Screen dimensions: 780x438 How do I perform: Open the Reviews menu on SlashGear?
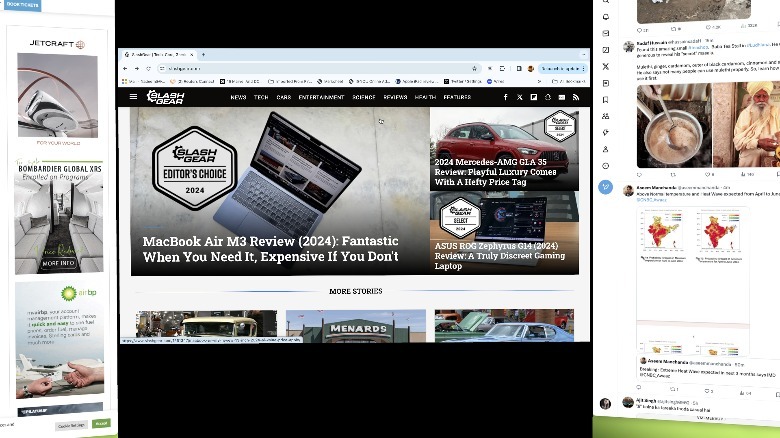[x=395, y=97]
